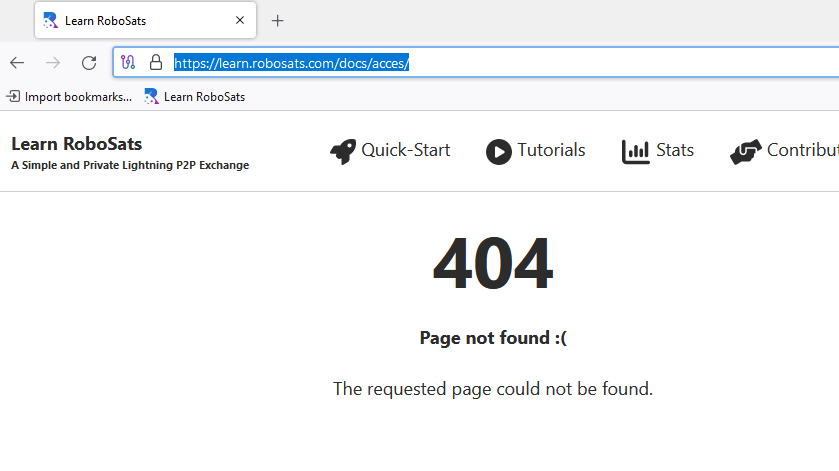The width and height of the screenshot is (839, 471).
Task: Click the rocket icon next to Quick-Start
Action: tap(343, 151)
